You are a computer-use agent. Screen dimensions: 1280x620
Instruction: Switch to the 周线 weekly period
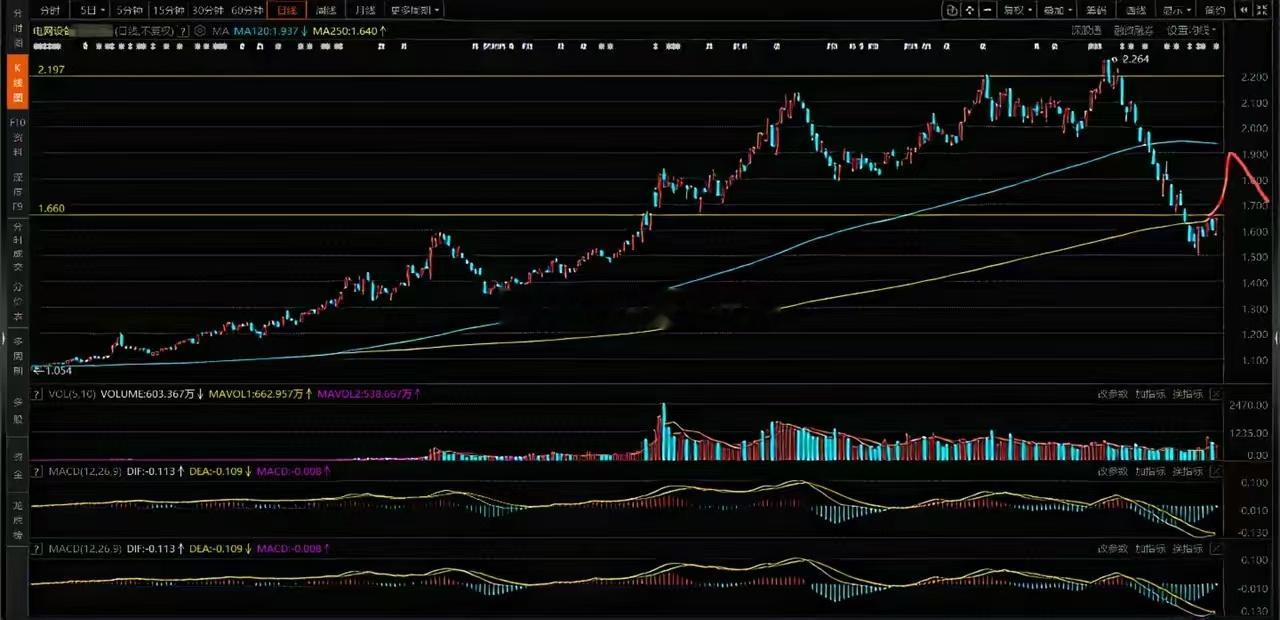click(325, 10)
